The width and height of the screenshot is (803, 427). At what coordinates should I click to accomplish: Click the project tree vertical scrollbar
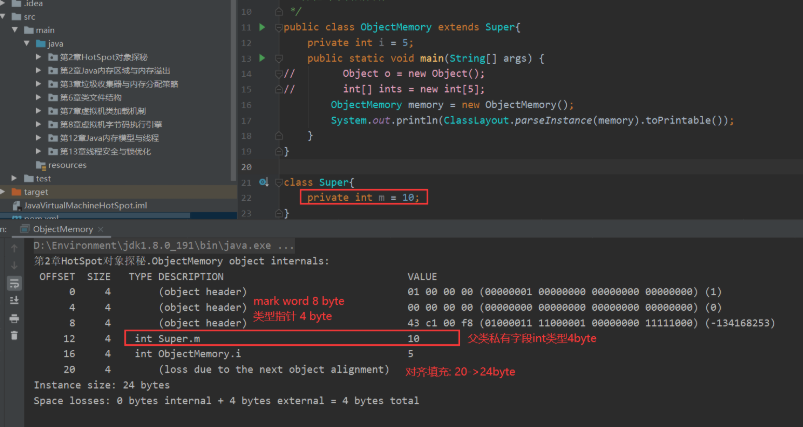click(234, 90)
